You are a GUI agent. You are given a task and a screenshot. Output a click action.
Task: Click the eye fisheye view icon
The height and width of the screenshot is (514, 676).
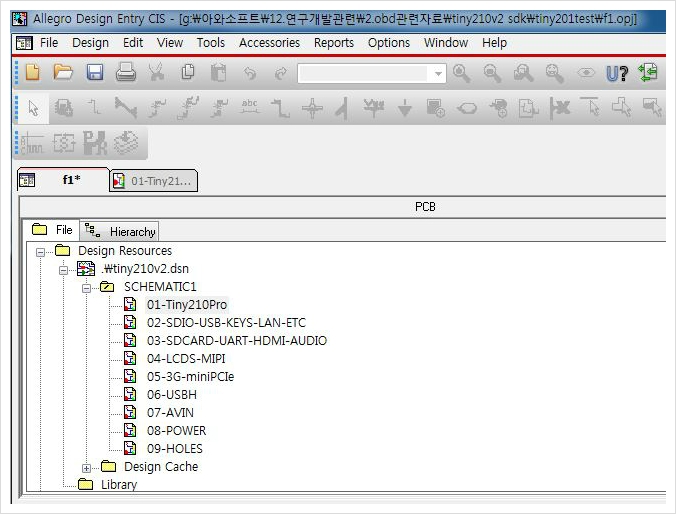click(x=586, y=73)
